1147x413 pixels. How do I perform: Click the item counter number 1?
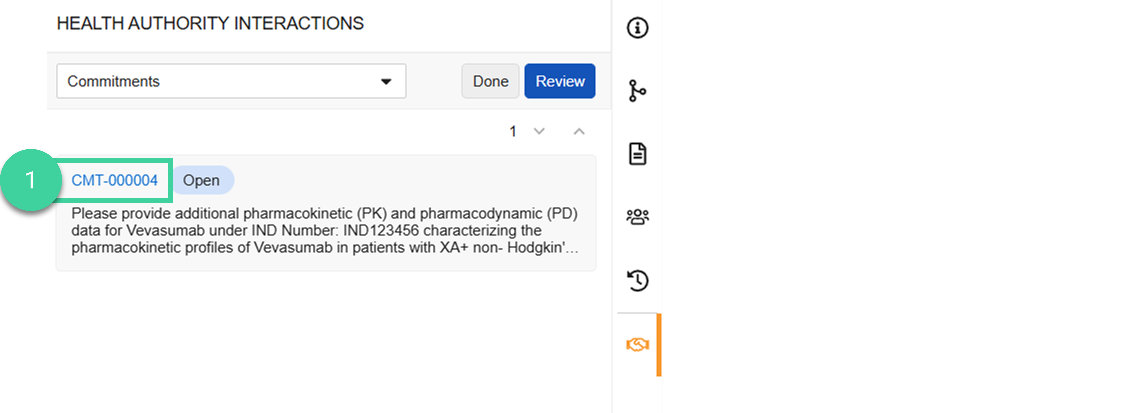coord(513,132)
